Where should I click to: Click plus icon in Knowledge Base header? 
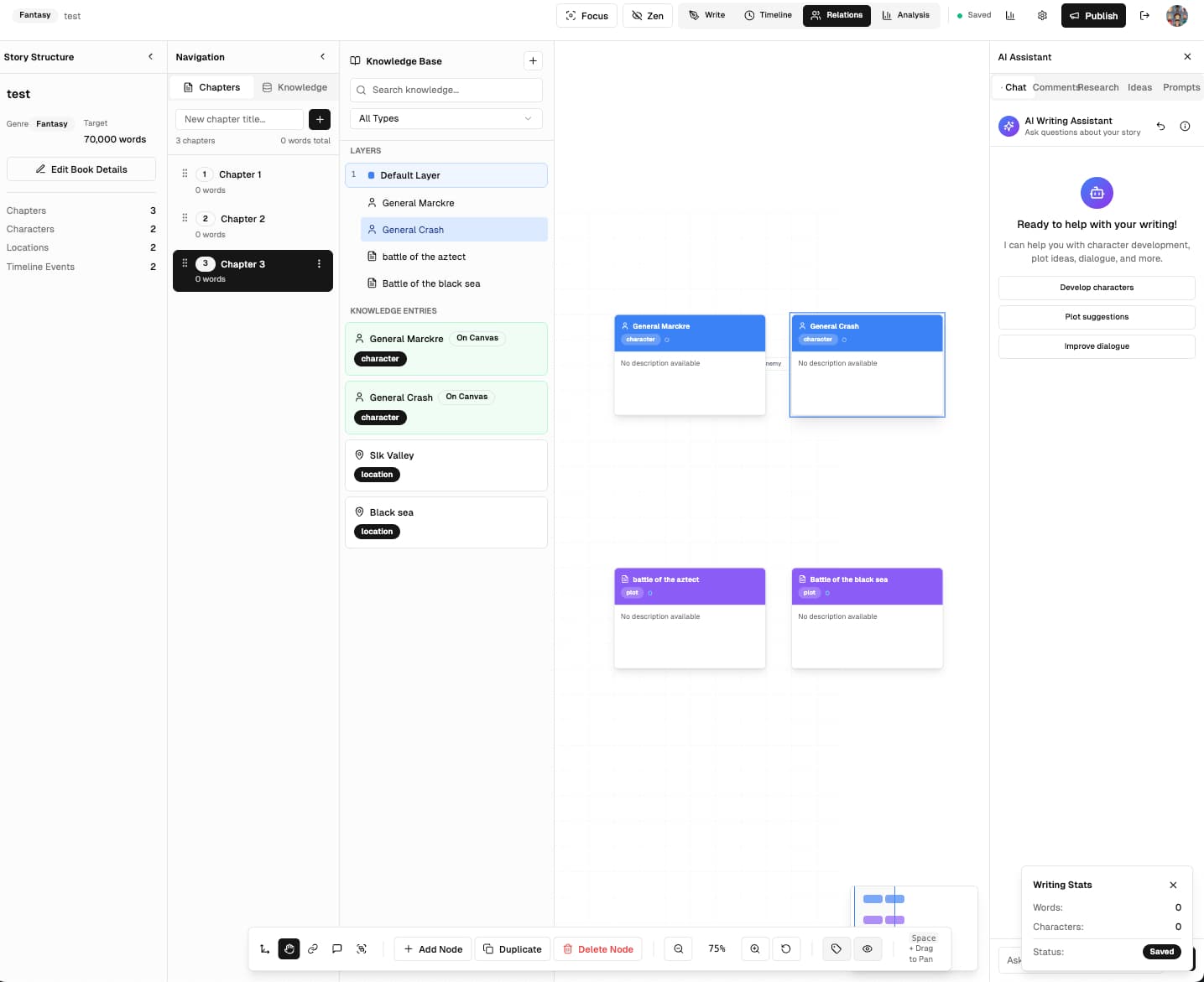point(533,60)
